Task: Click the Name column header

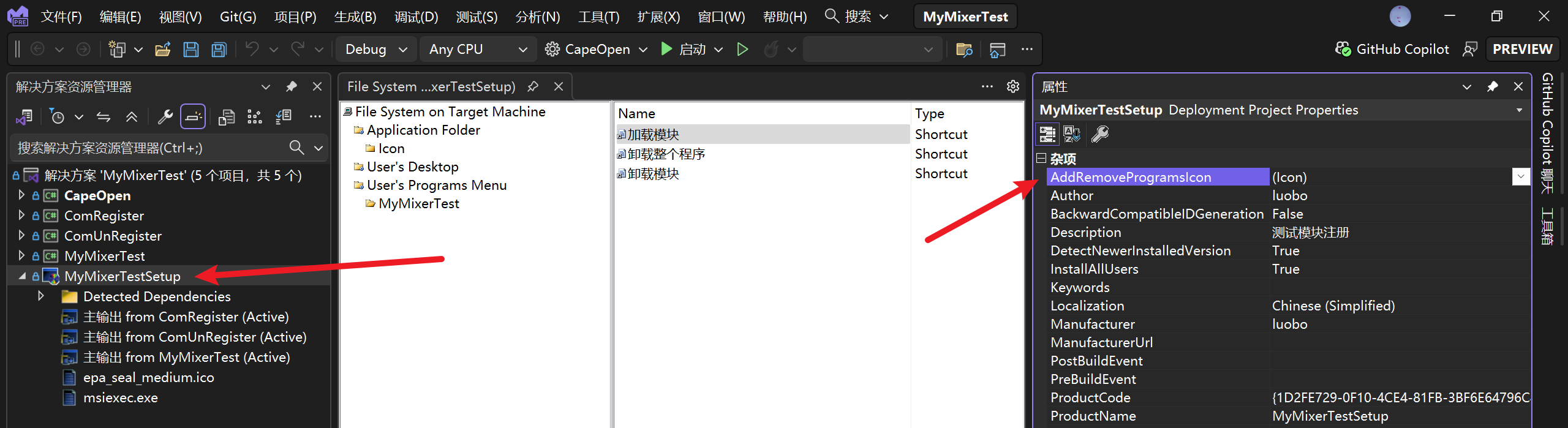Action: click(x=762, y=113)
